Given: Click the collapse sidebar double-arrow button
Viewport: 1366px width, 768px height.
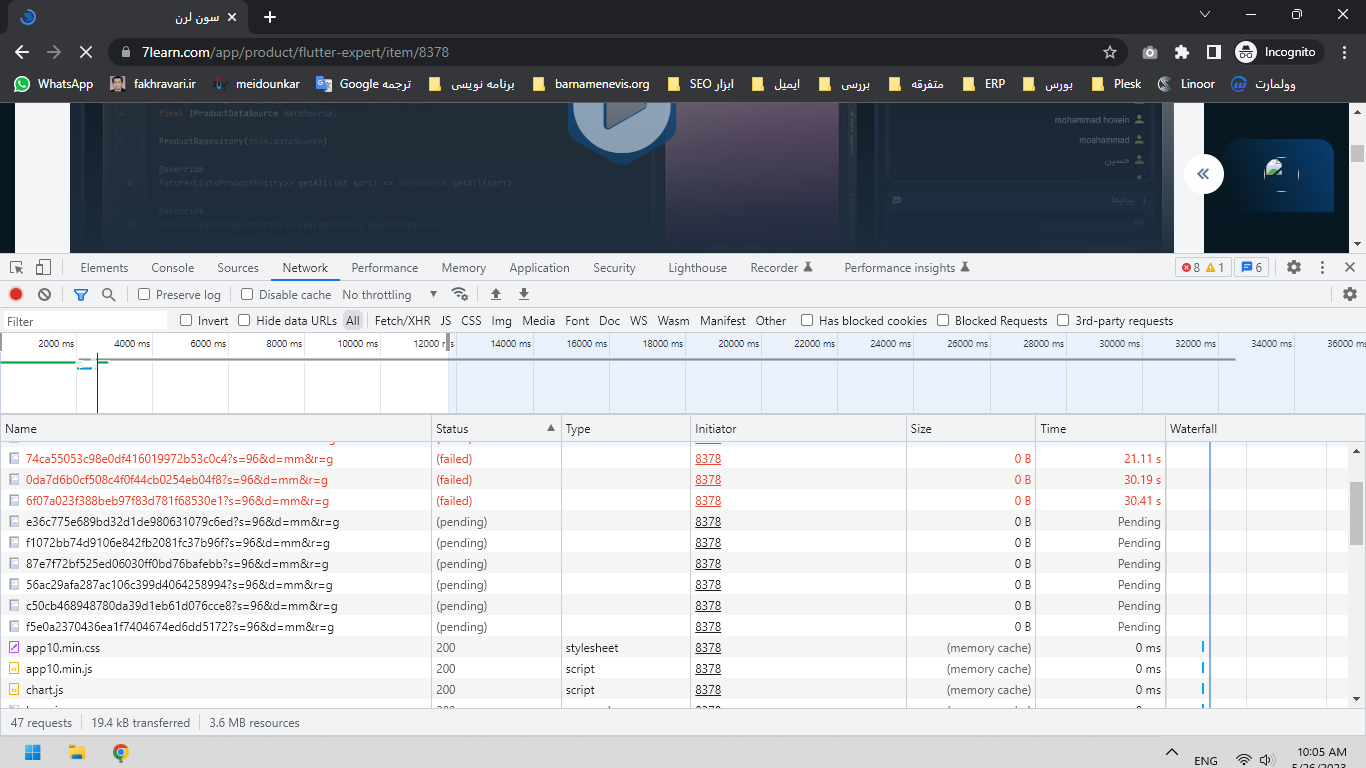Looking at the screenshot, I should [1203, 174].
